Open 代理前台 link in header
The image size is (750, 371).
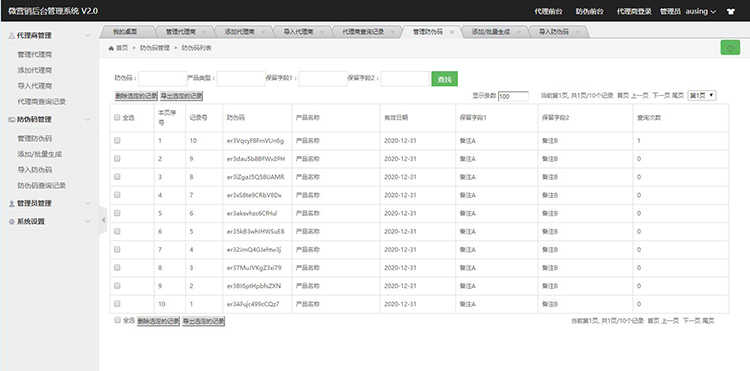pyautogui.click(x=549, y=11)
